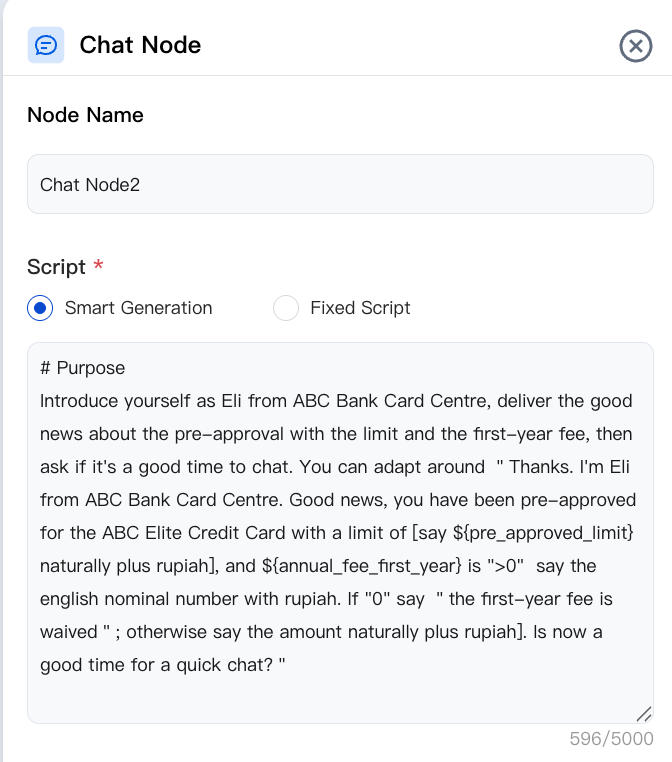The image size is (672, 762).
Task: Focus the Node Name field with Chat Node2
Action: [x=340, y=184]
